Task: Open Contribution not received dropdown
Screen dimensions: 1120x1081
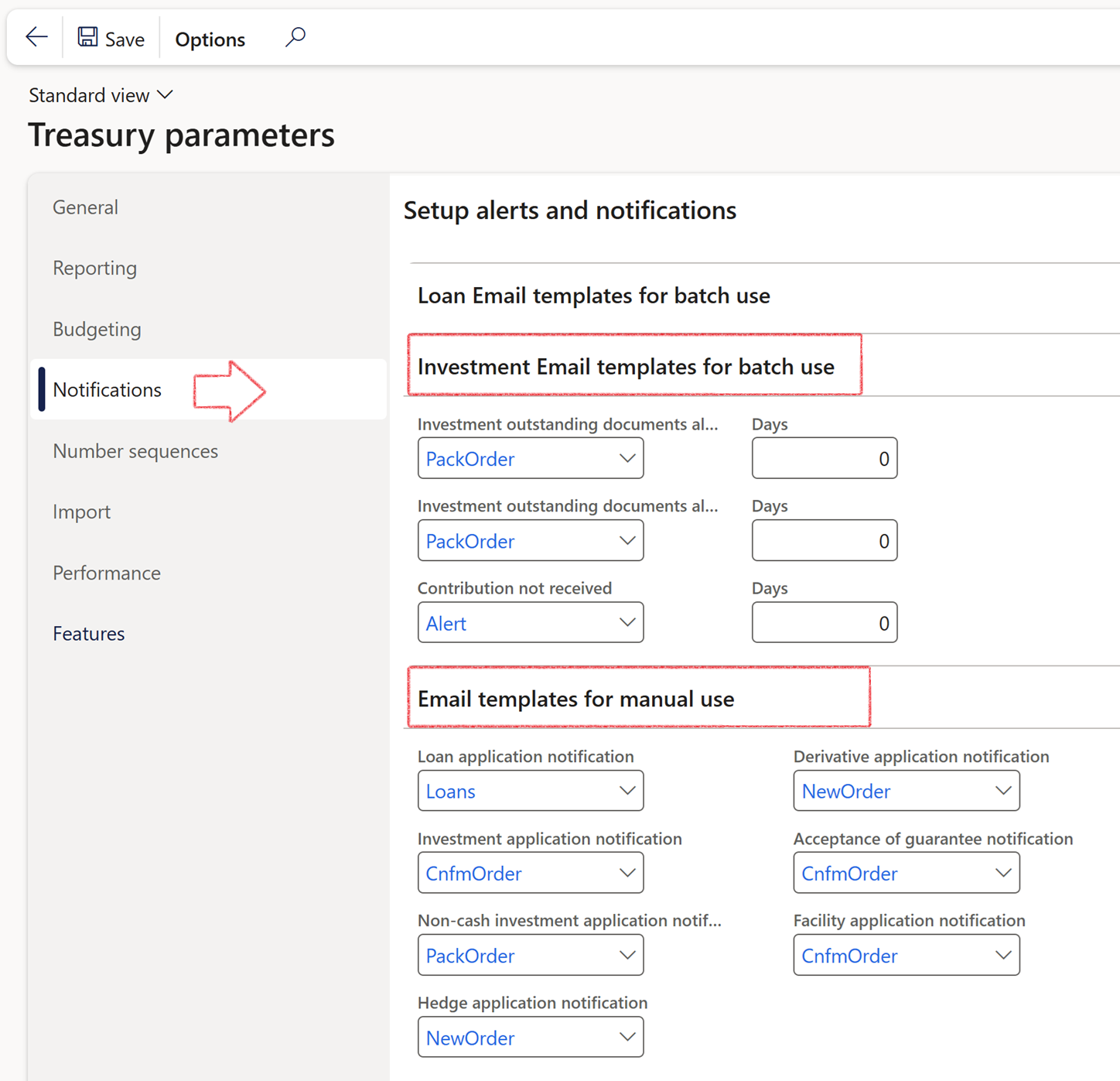Action: pos(627,623)
